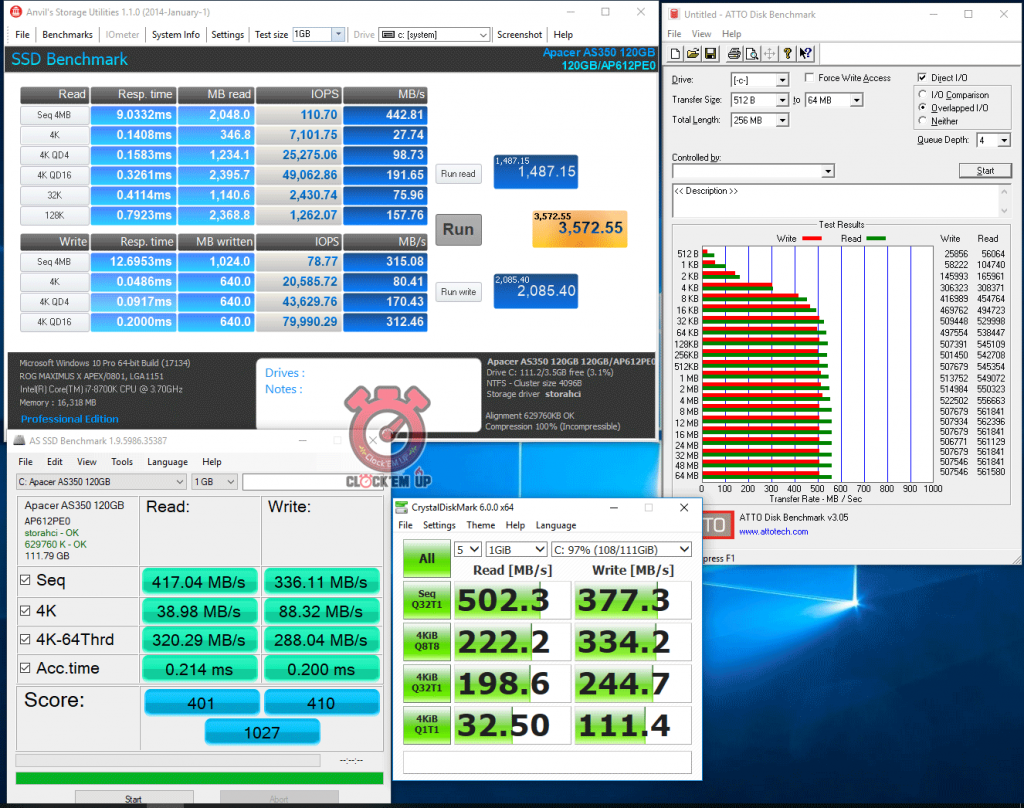Click the yellow question mark About icon

pyautogui.click(x=788, y=53)
